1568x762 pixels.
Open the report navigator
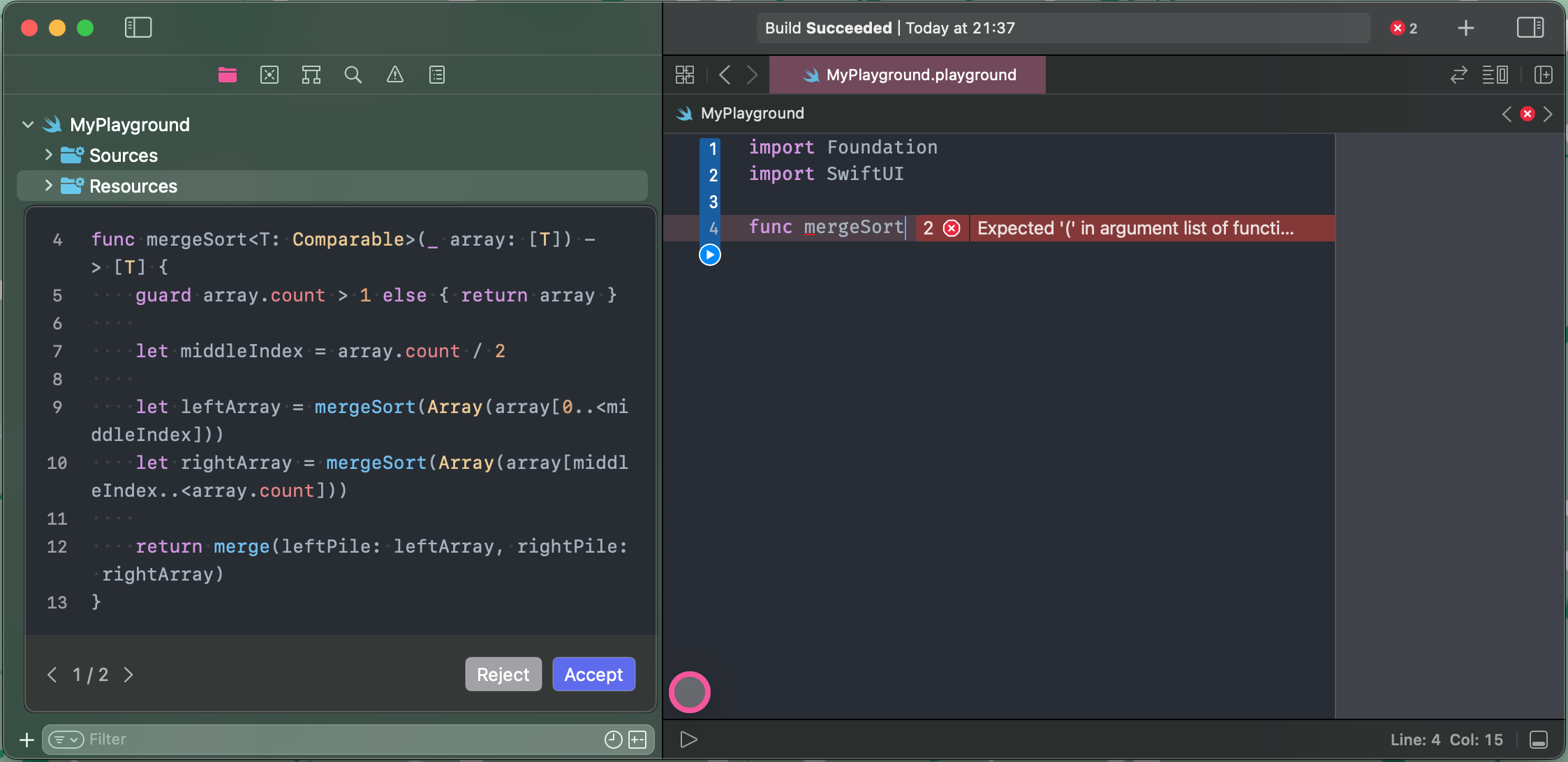[x=437, y=75]
